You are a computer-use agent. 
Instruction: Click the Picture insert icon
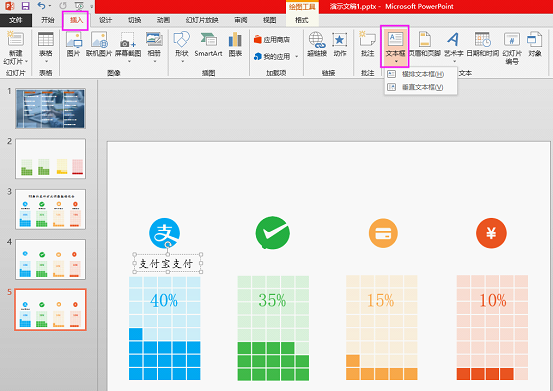[x=74, y=39]
